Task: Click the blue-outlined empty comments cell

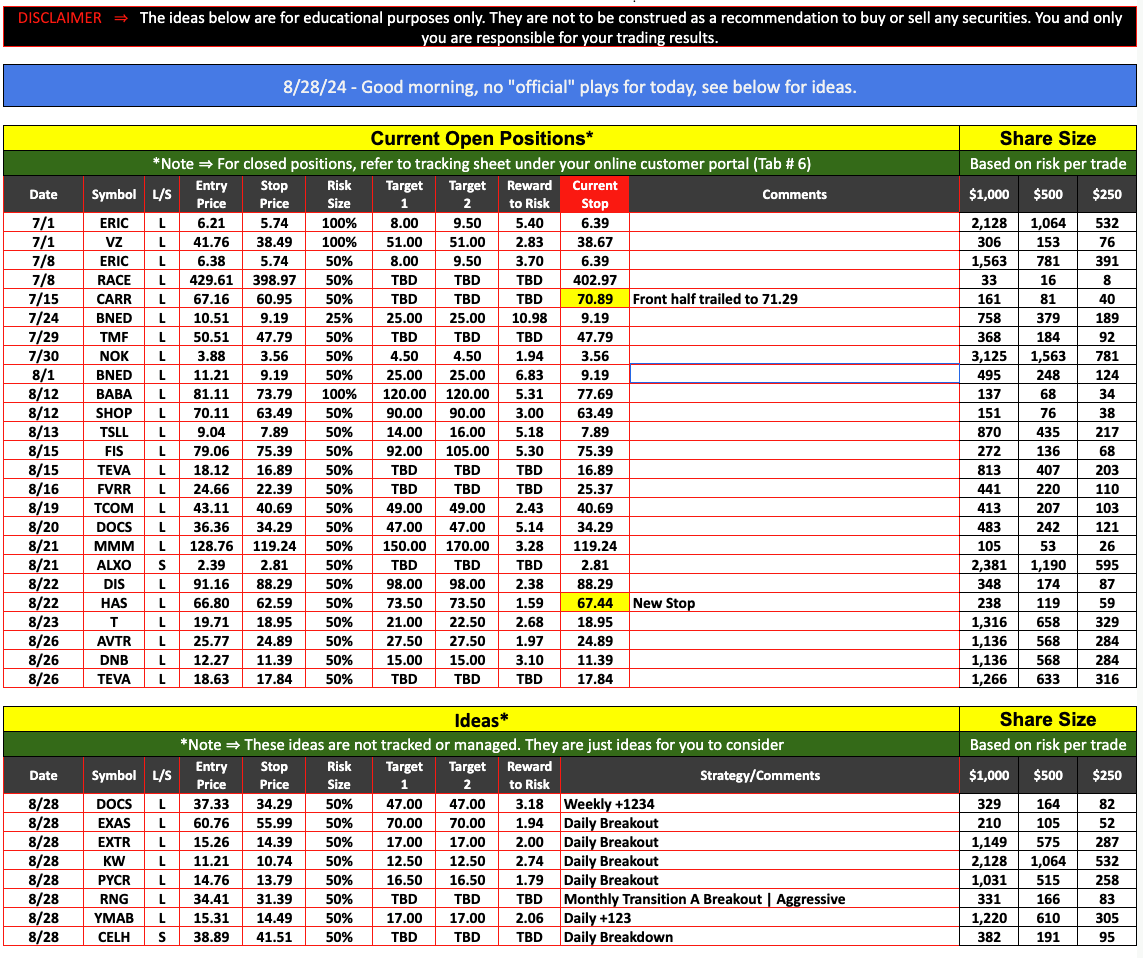Action: (794, 375)
